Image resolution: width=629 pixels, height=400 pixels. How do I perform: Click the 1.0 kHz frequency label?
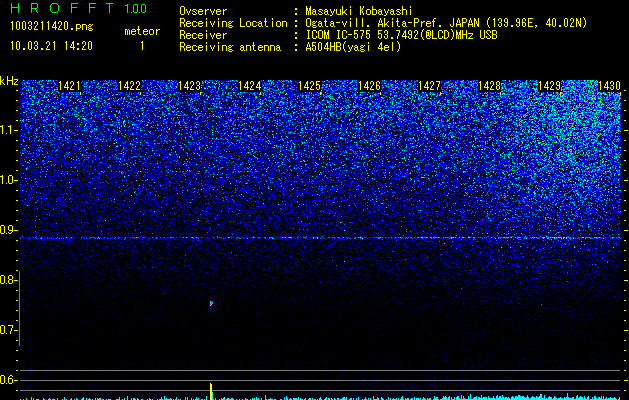[x=8, y=180]
